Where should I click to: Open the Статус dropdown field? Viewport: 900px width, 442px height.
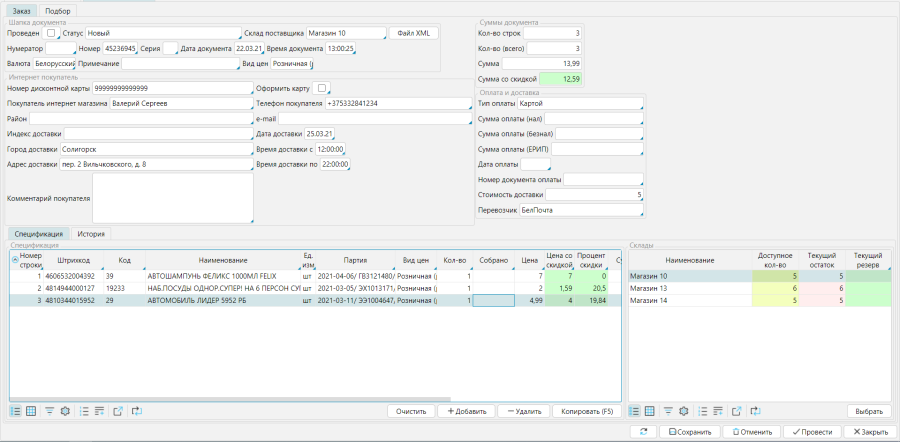click(x=162, y=33)
